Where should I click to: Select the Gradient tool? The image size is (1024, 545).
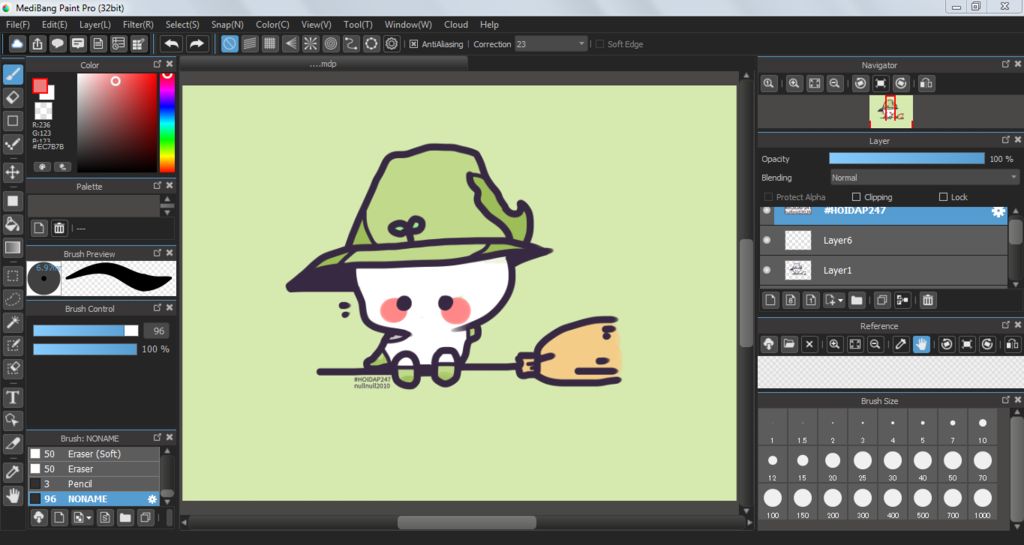pyautogui.click(x=12, y=247)
